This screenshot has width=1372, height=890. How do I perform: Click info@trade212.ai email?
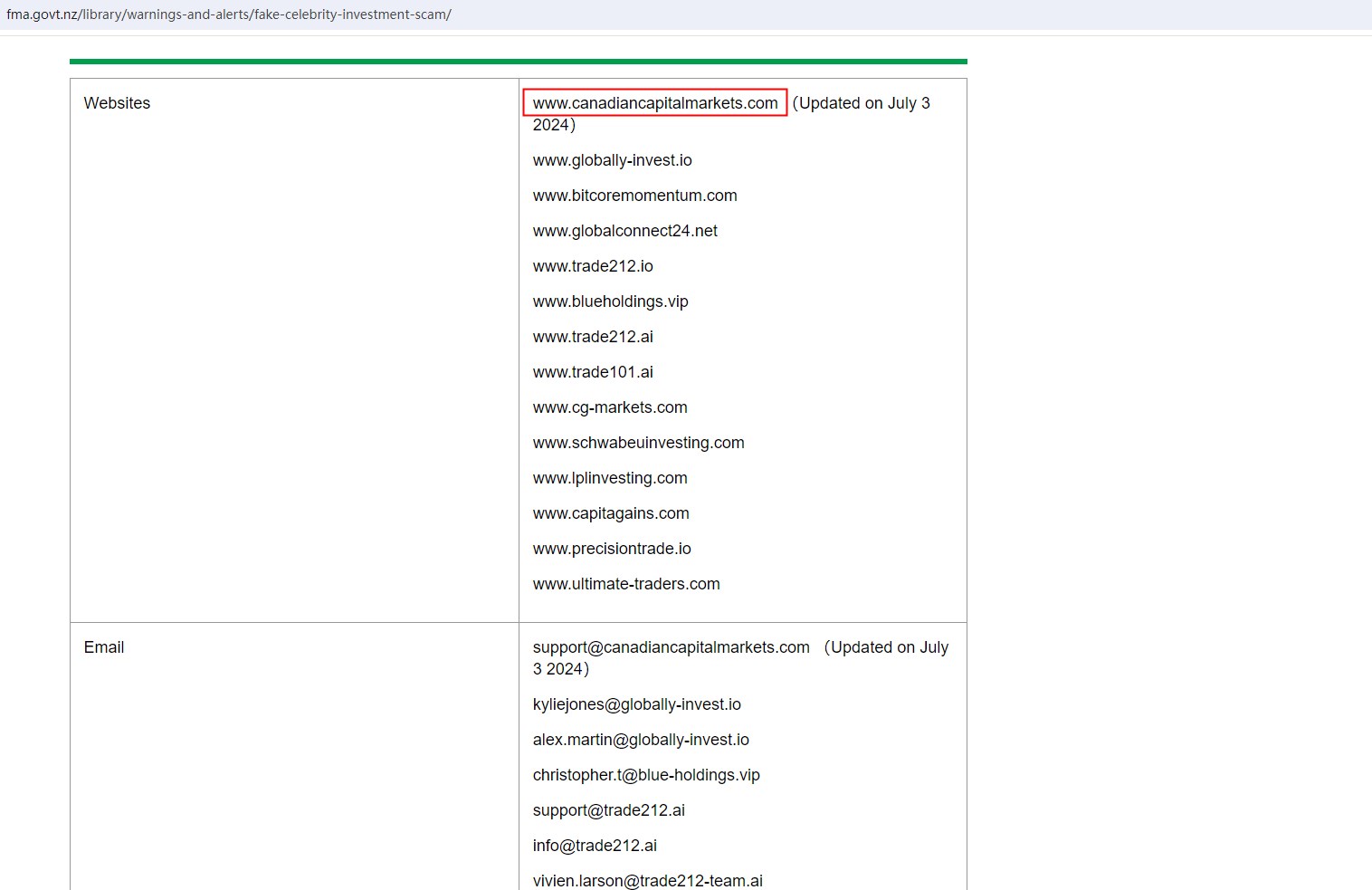pyautogui.click(x=595, y=846)
